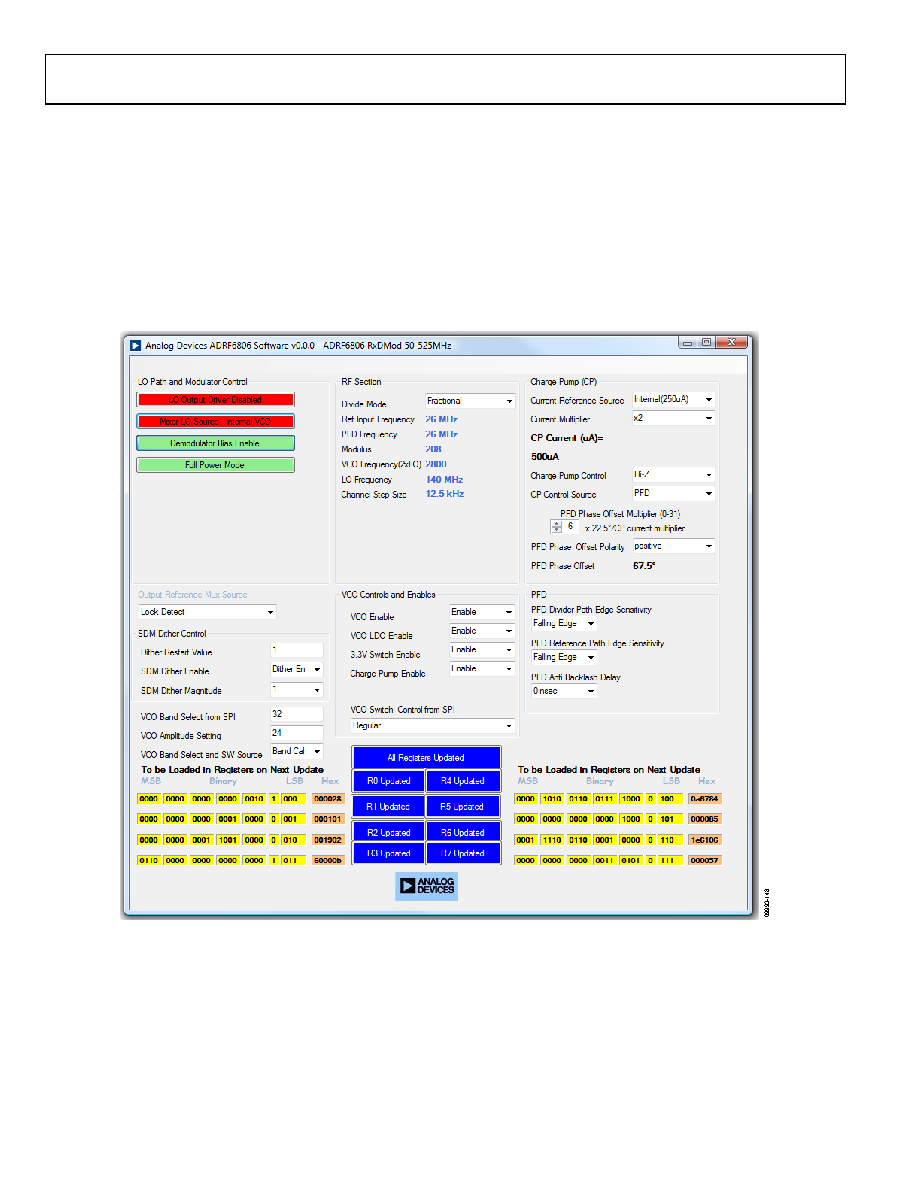This screenshot has width=918, height=1188.
Task: Click the LO Frequency value 140 MHz
Action: [x=445, y=480]
